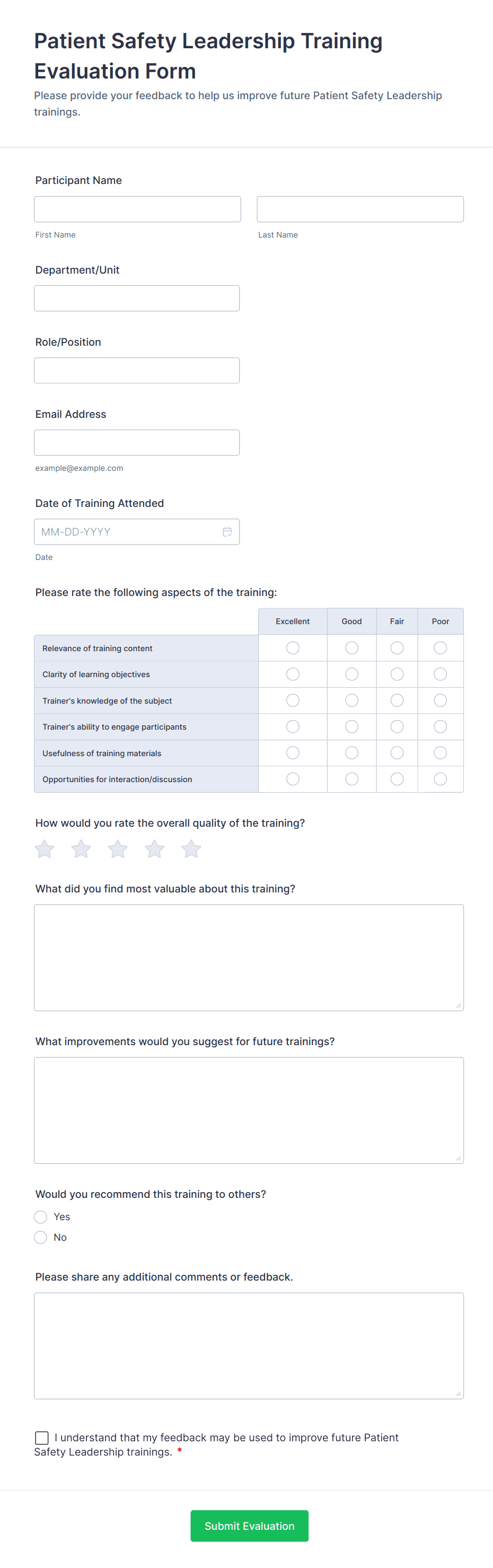The image size is (493, 1568).
Task: Mark Excellent for usefulness of training materials
Action: pyautogui.click(x=293, y=752)
